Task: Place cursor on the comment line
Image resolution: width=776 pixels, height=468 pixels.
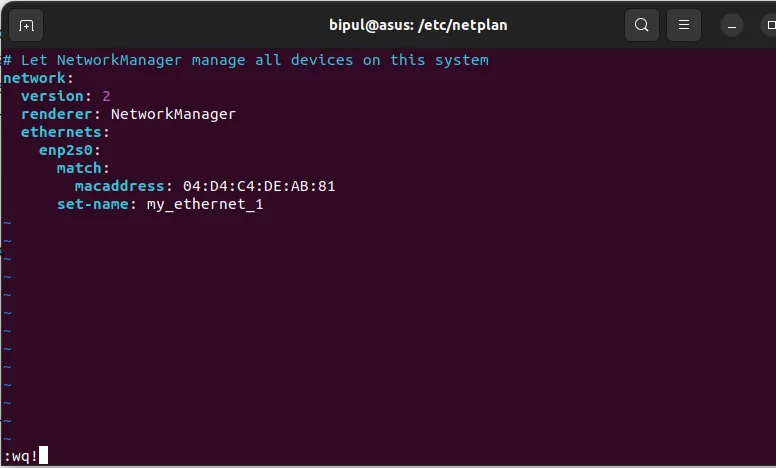Action: click(x=246, y=60)
